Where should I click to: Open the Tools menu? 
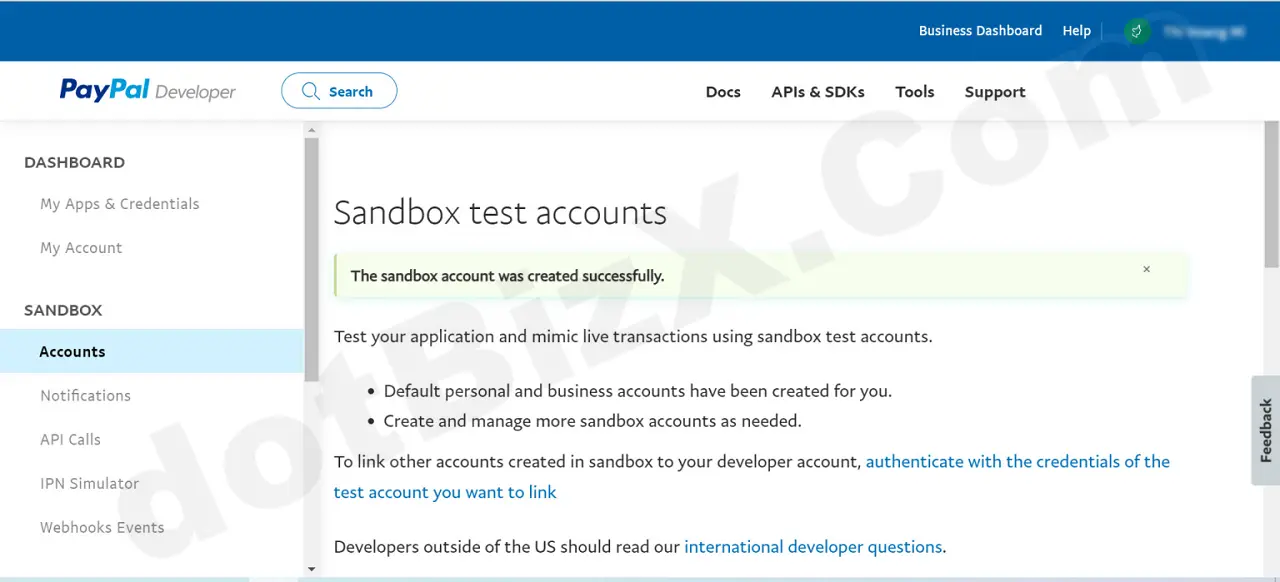pyautogui.click(x=914, y=91)
